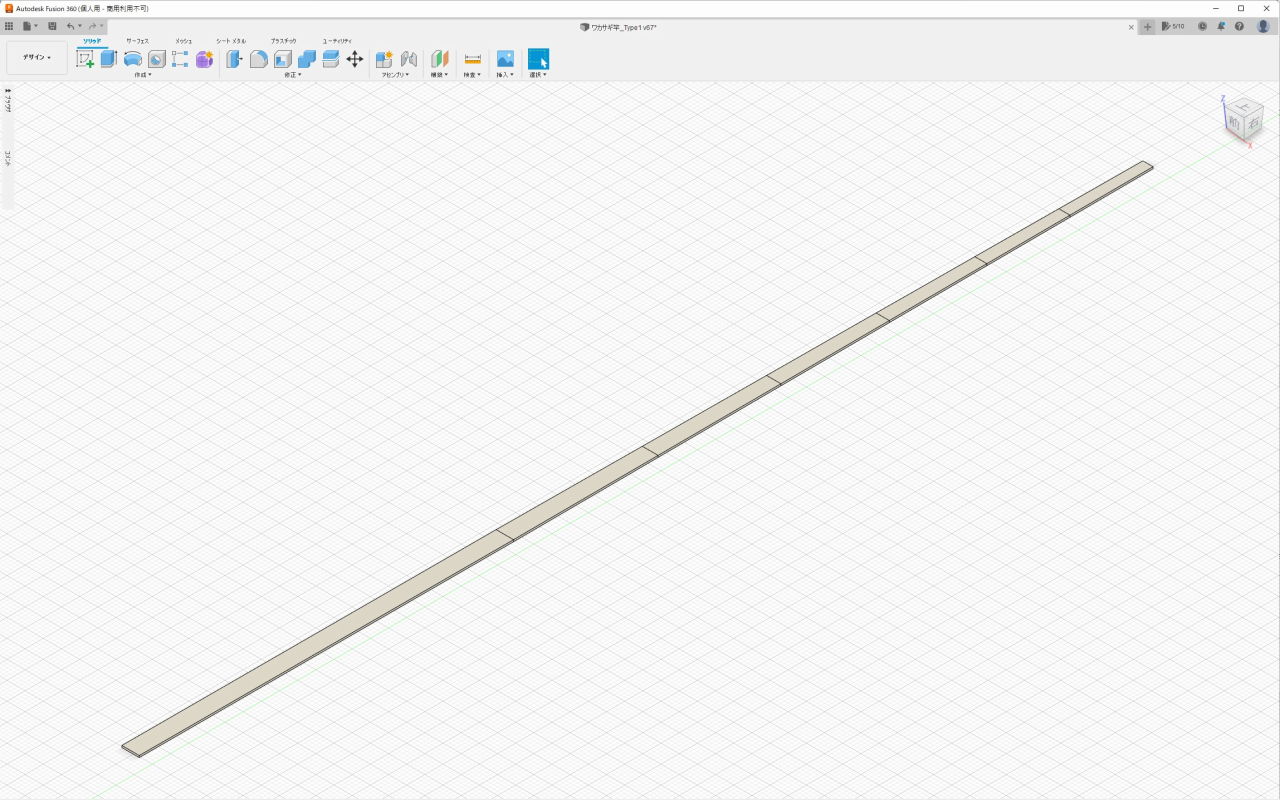Open the user account avatar
The height and width of the screenshot is (800, 1280).
[x=1263, y=26]
